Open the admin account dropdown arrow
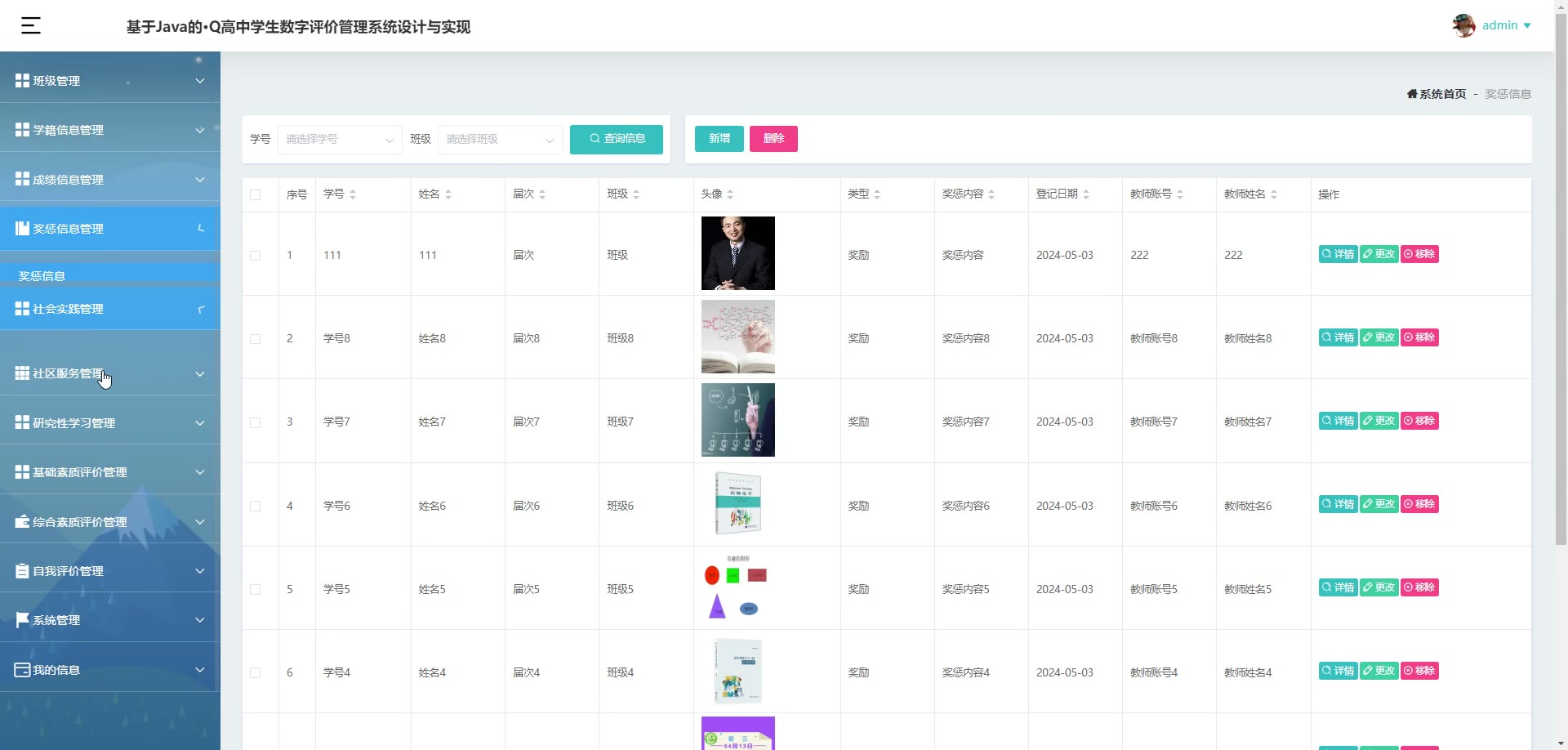Screen dimensions: 1568x750 pyautogui.click(x=1527, y=26)
